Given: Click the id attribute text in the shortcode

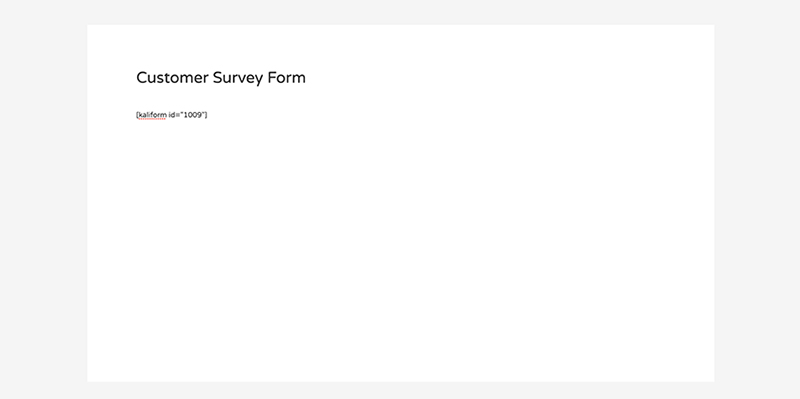Looking at the screenshot, I should pos(171,115).
